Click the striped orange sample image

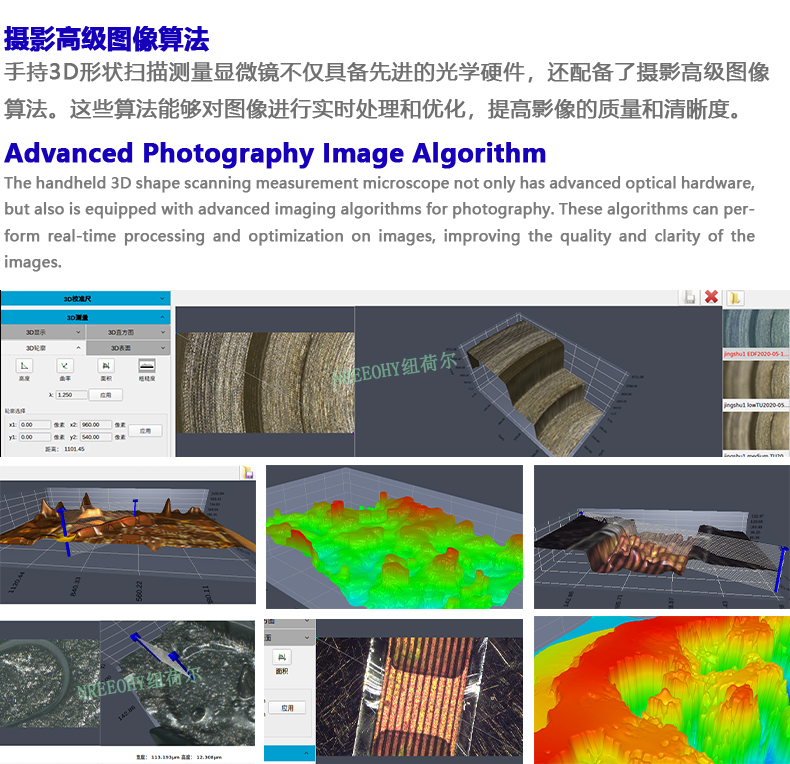tap(419, 696)
